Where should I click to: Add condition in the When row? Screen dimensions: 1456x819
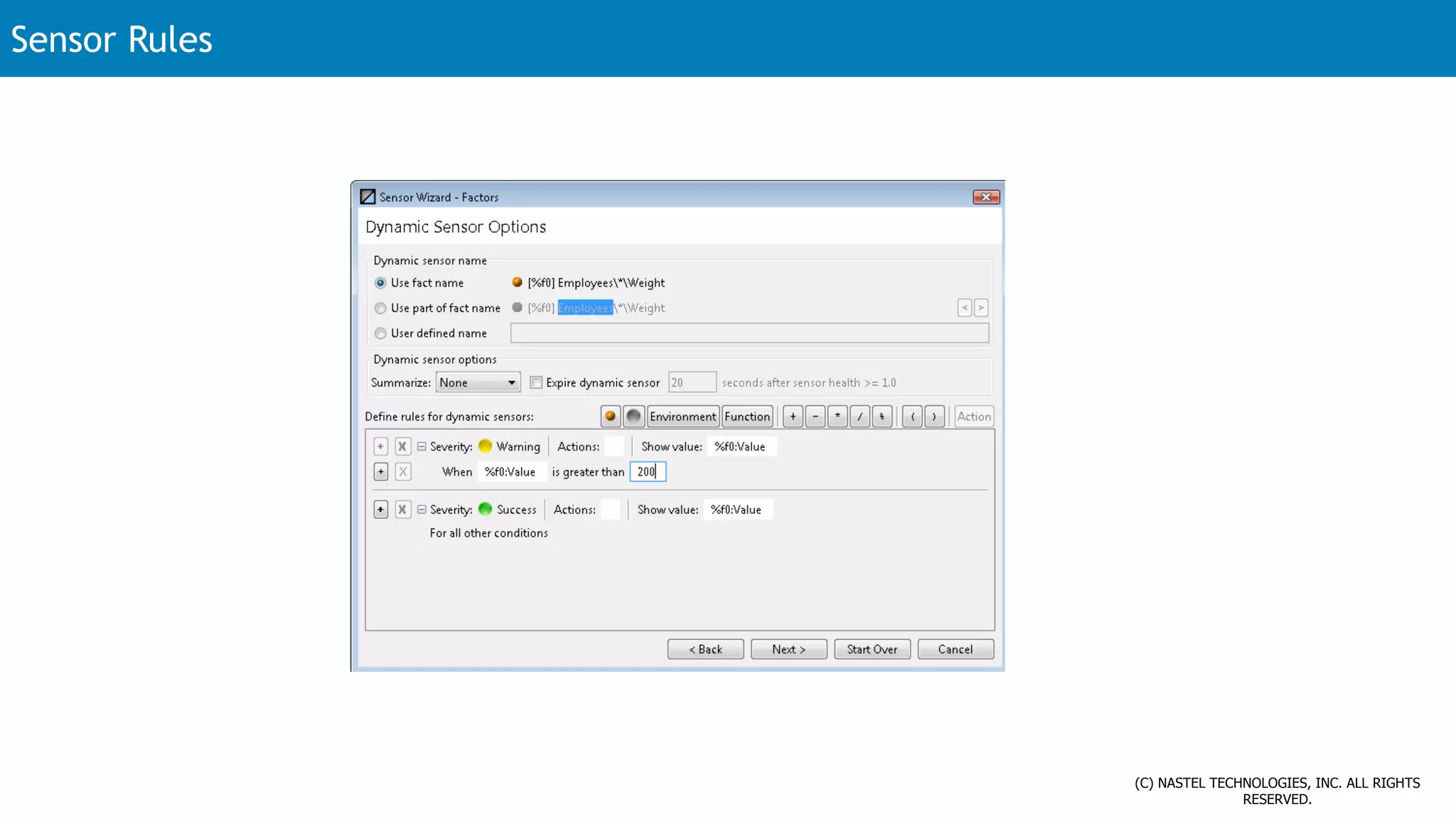tap(381, 472)
